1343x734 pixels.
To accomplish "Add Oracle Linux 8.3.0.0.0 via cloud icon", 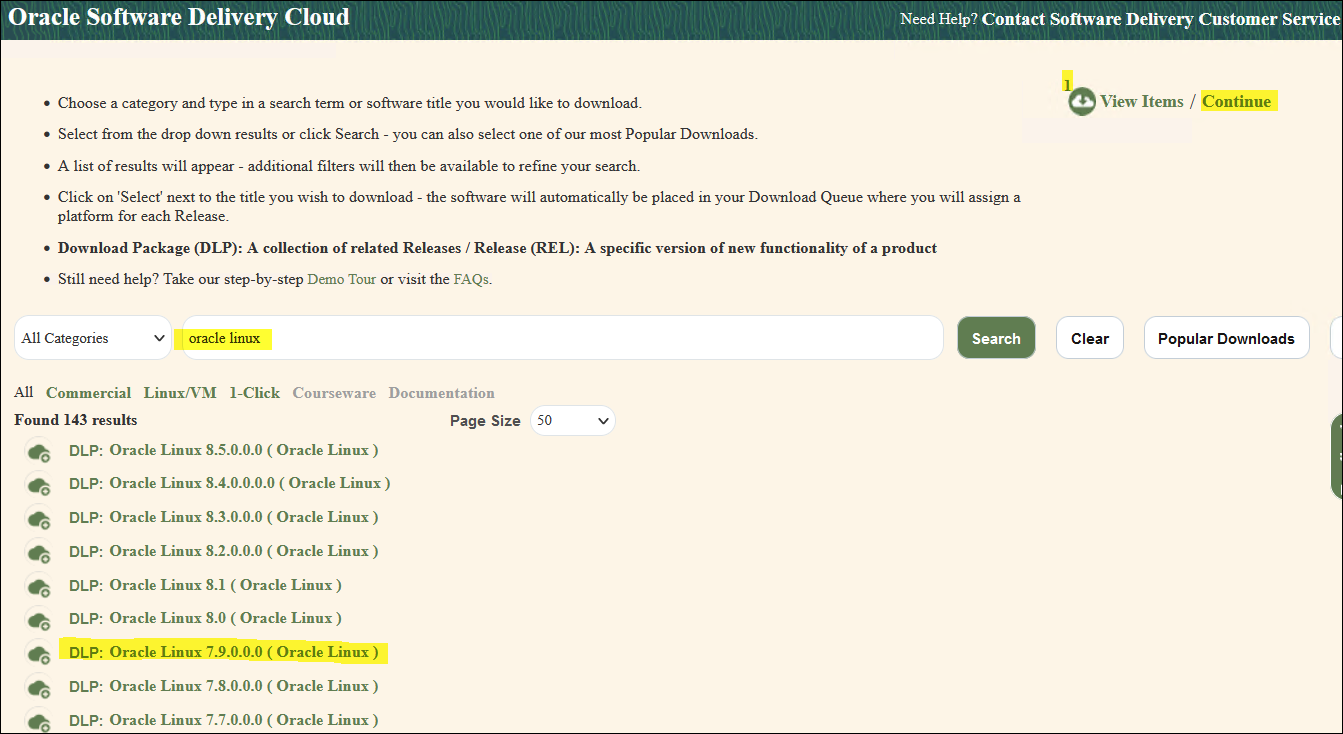I will click(39, 519).
